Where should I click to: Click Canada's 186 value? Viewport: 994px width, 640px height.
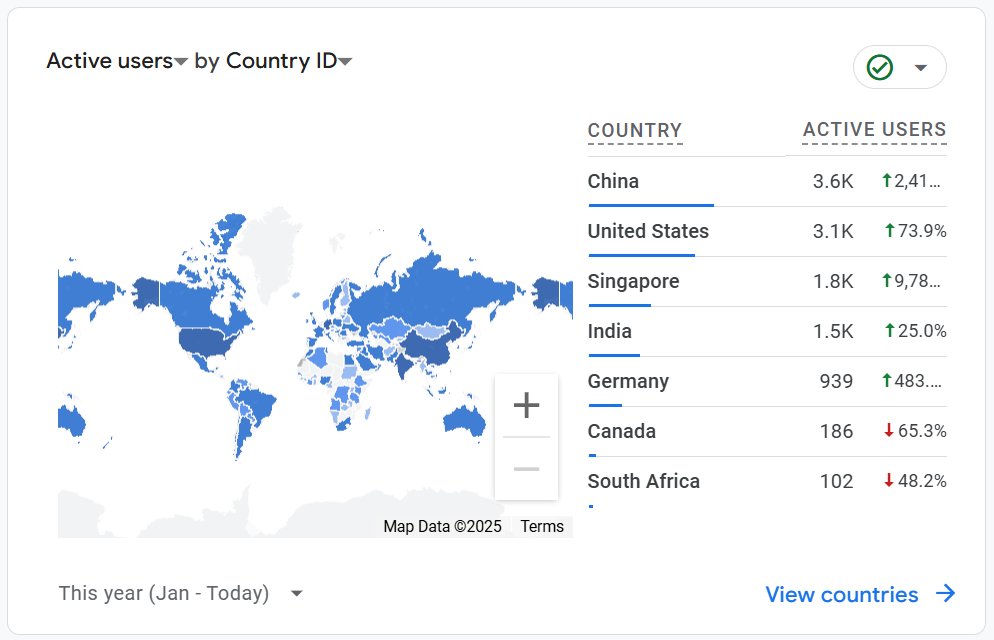pos(836,432)
